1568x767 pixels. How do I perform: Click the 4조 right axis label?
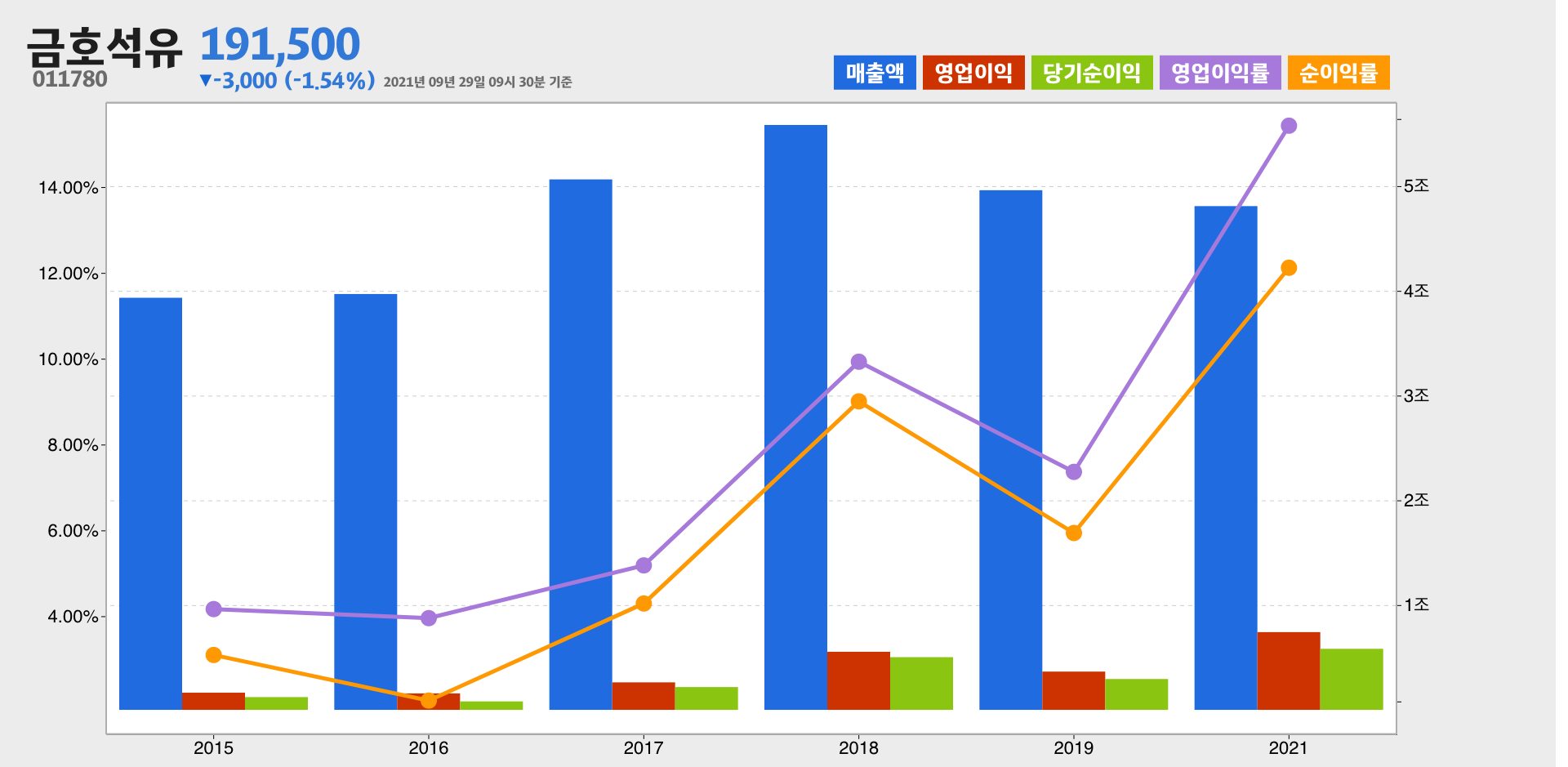tap(1417, 291)
